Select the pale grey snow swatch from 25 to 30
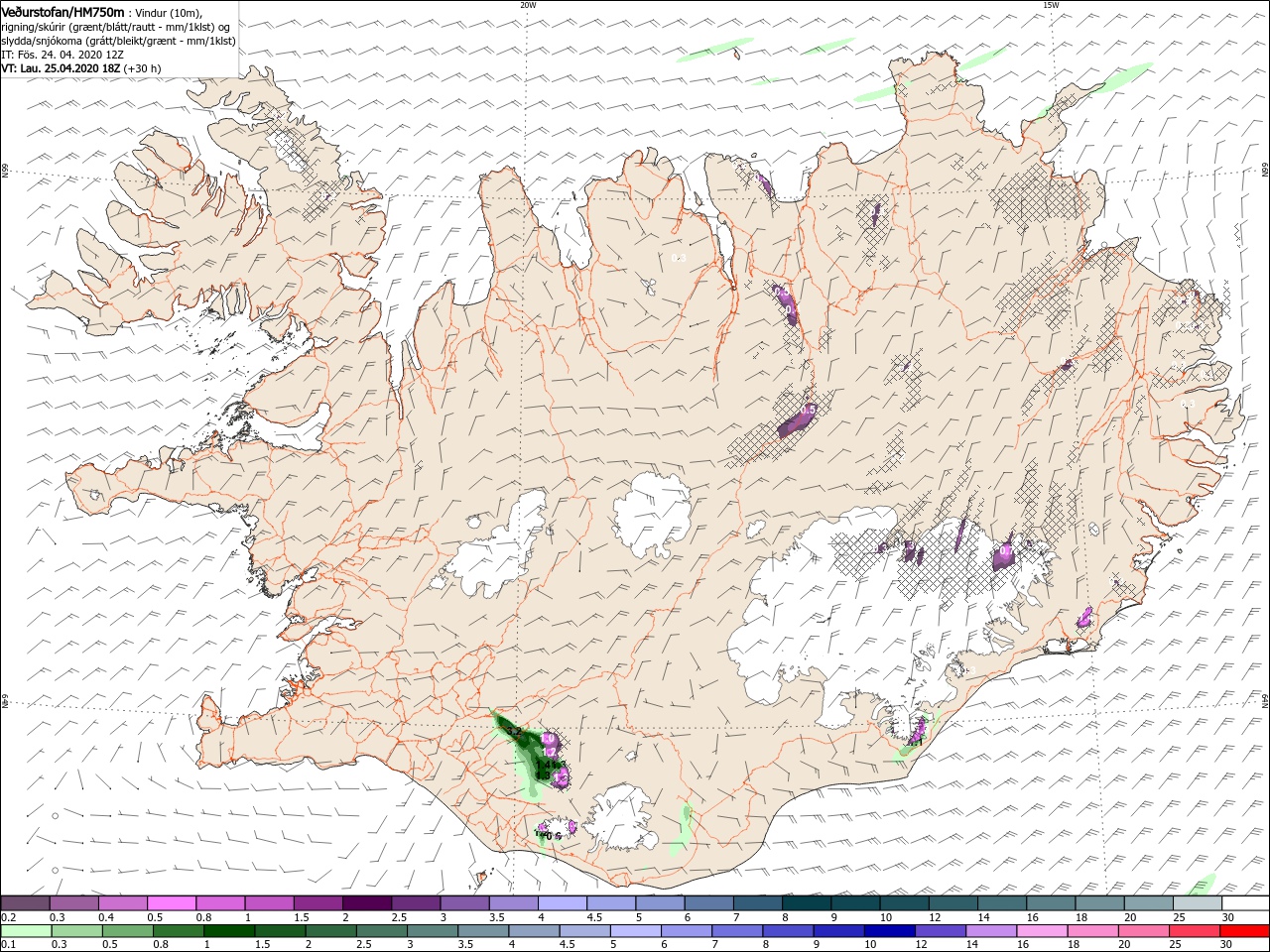 (x=1196, y=903)
